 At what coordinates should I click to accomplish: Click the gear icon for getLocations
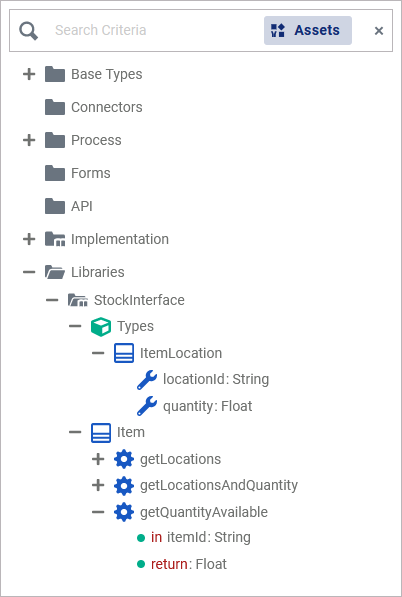coord(124,459)
